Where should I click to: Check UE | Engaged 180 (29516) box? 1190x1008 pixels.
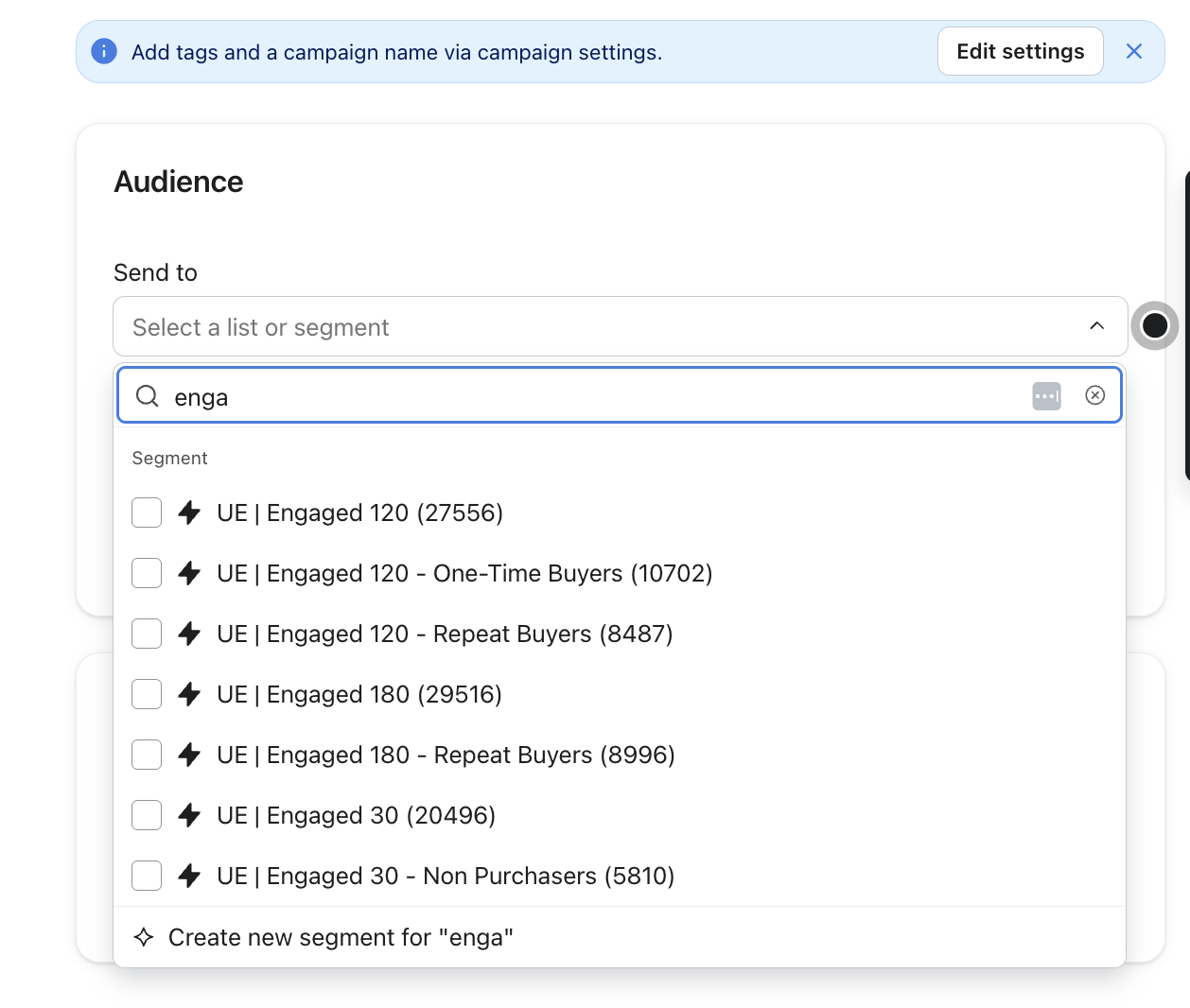click(147, 694)
